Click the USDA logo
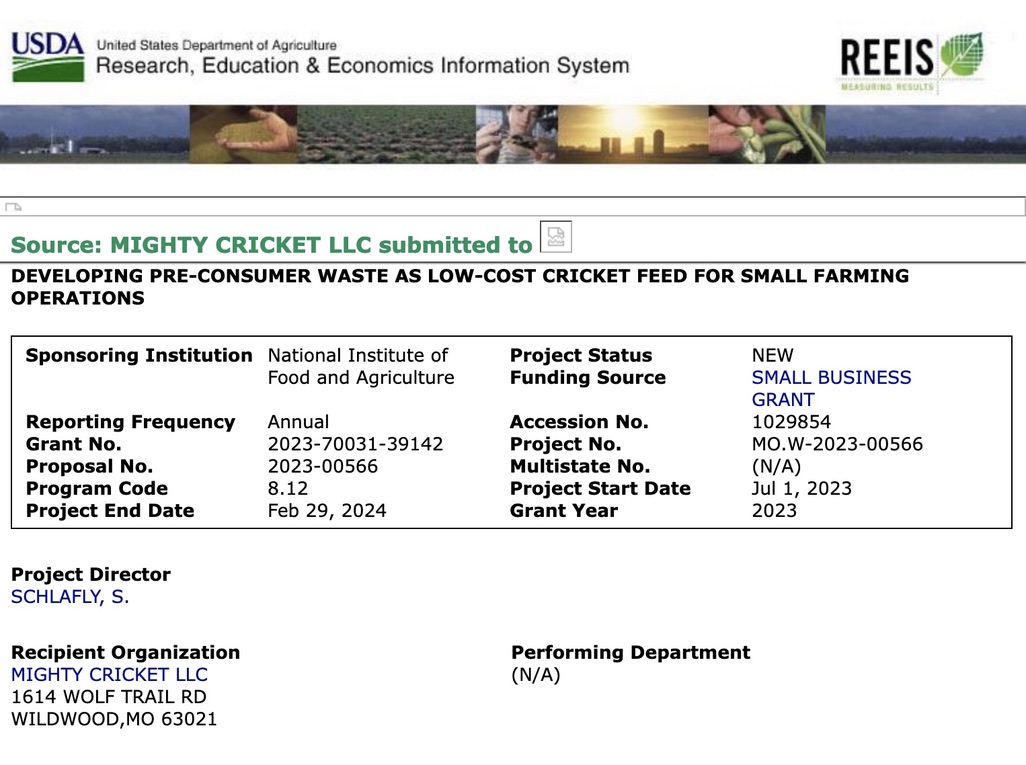Image resolution: width=1026 pixels, height=765 pixels. [x=47, y=56]
